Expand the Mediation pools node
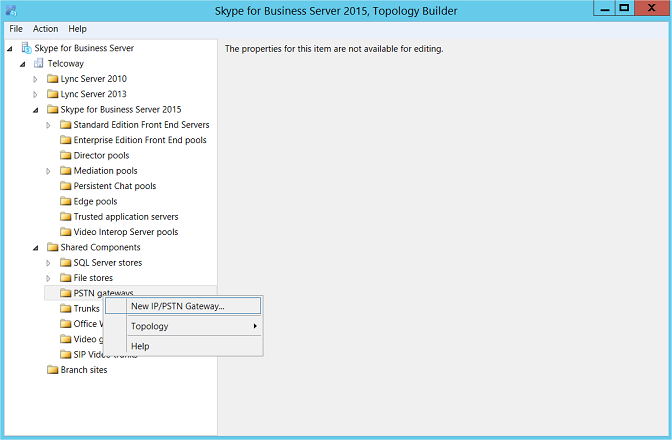Viewport: 672px width, 440px height. pyautogui.click(x=49, y=171)
